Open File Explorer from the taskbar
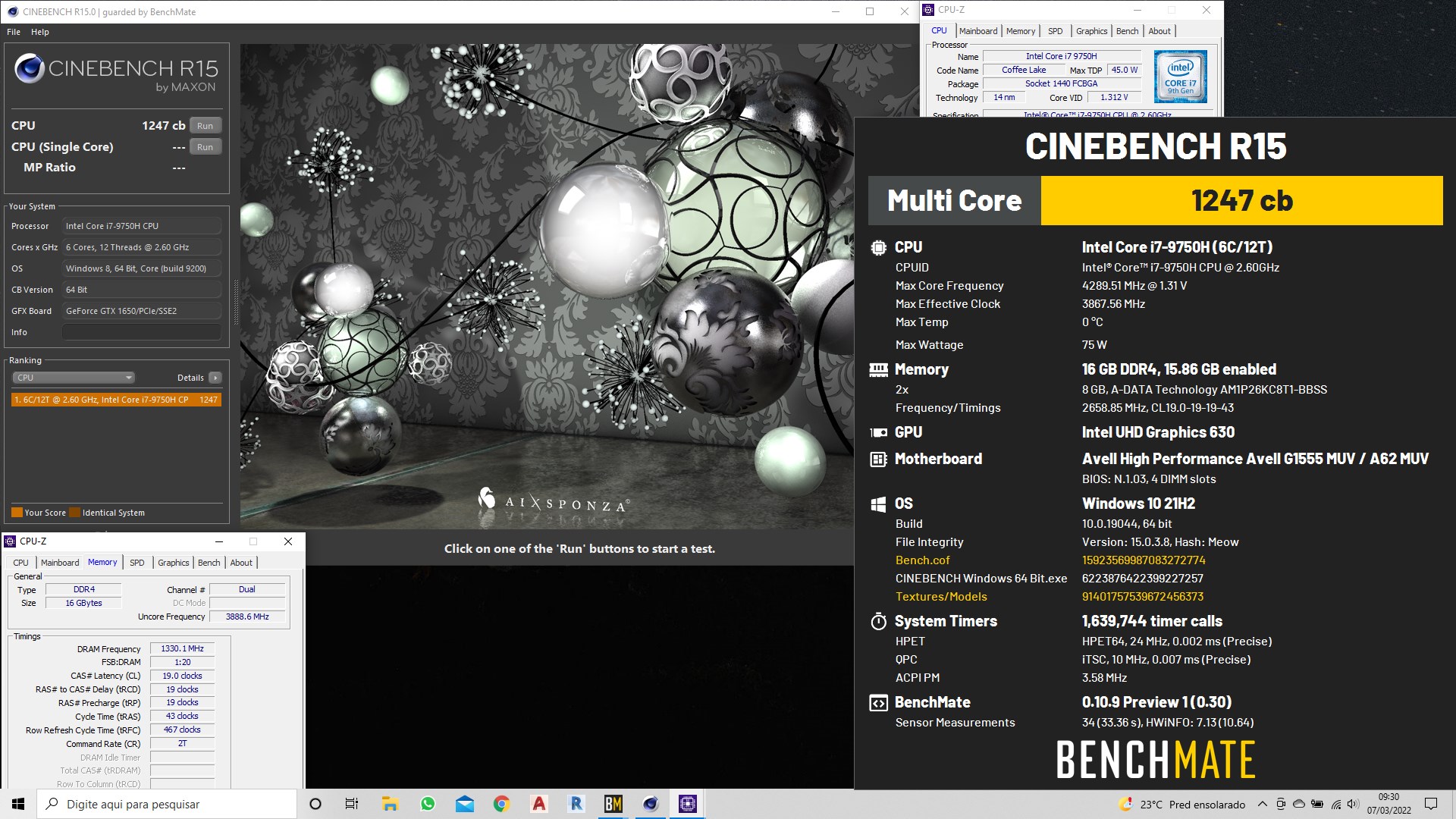The image size is (1456, 819). (x=390, y=804)
